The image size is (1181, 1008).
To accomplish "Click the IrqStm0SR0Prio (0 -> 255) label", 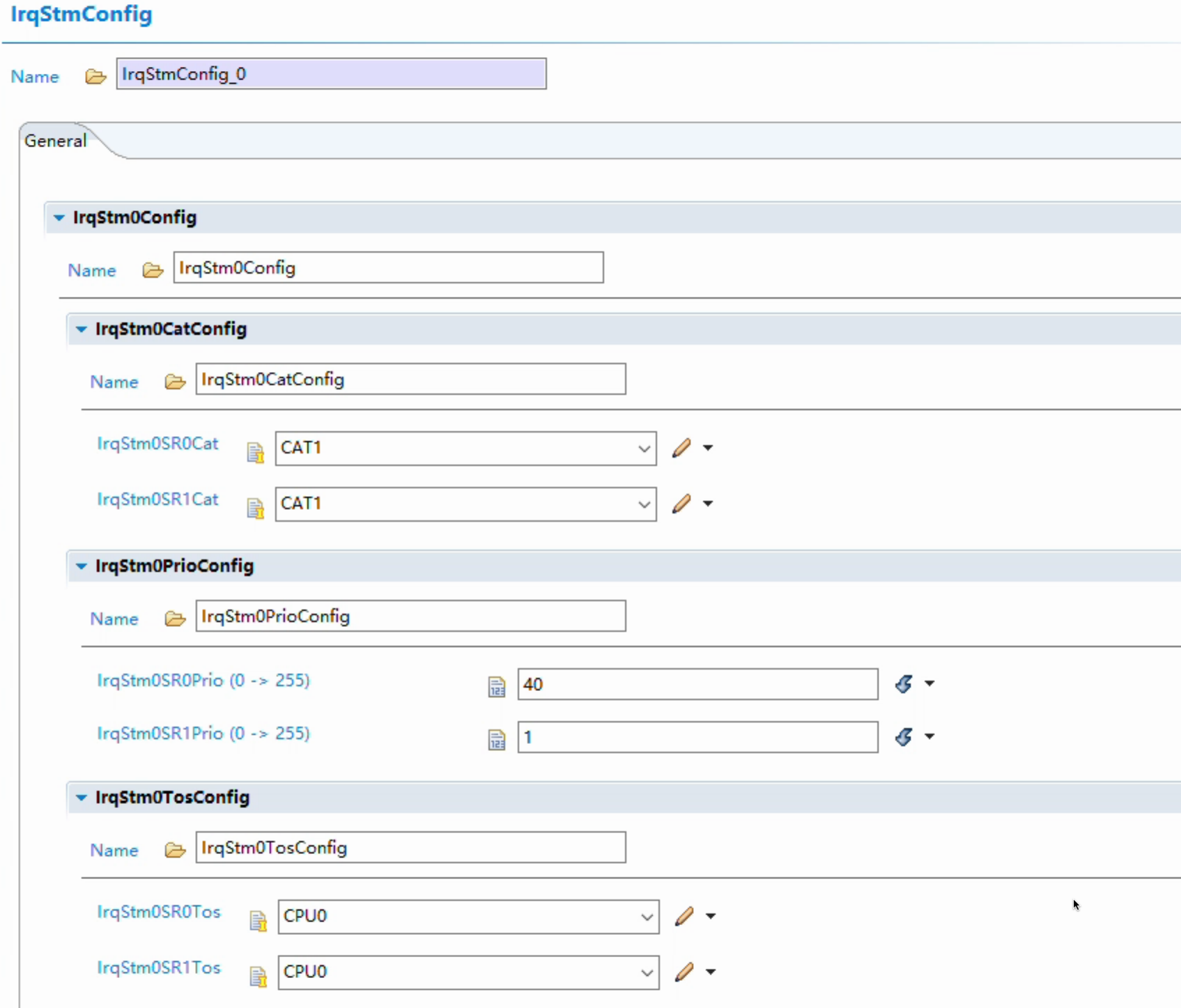I will pyautogui.click(x=203, y=681).
